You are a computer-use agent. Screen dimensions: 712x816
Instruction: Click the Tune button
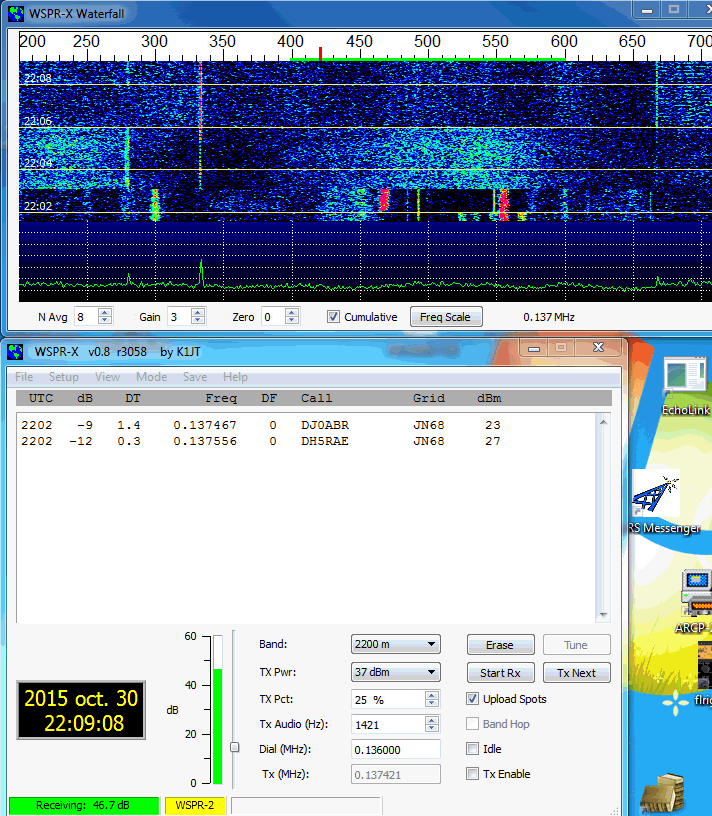pos(576,645)
